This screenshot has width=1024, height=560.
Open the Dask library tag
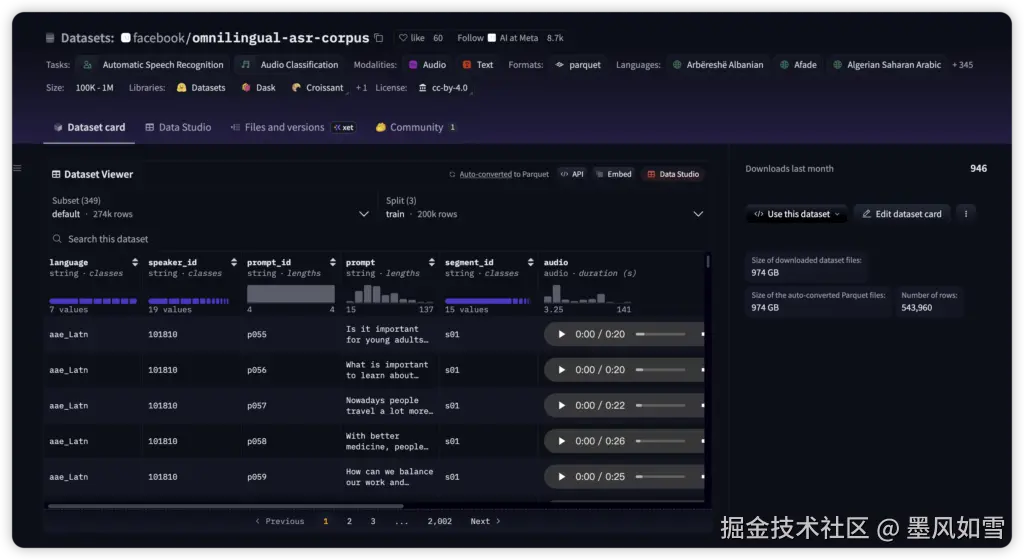tap(259, 87)
